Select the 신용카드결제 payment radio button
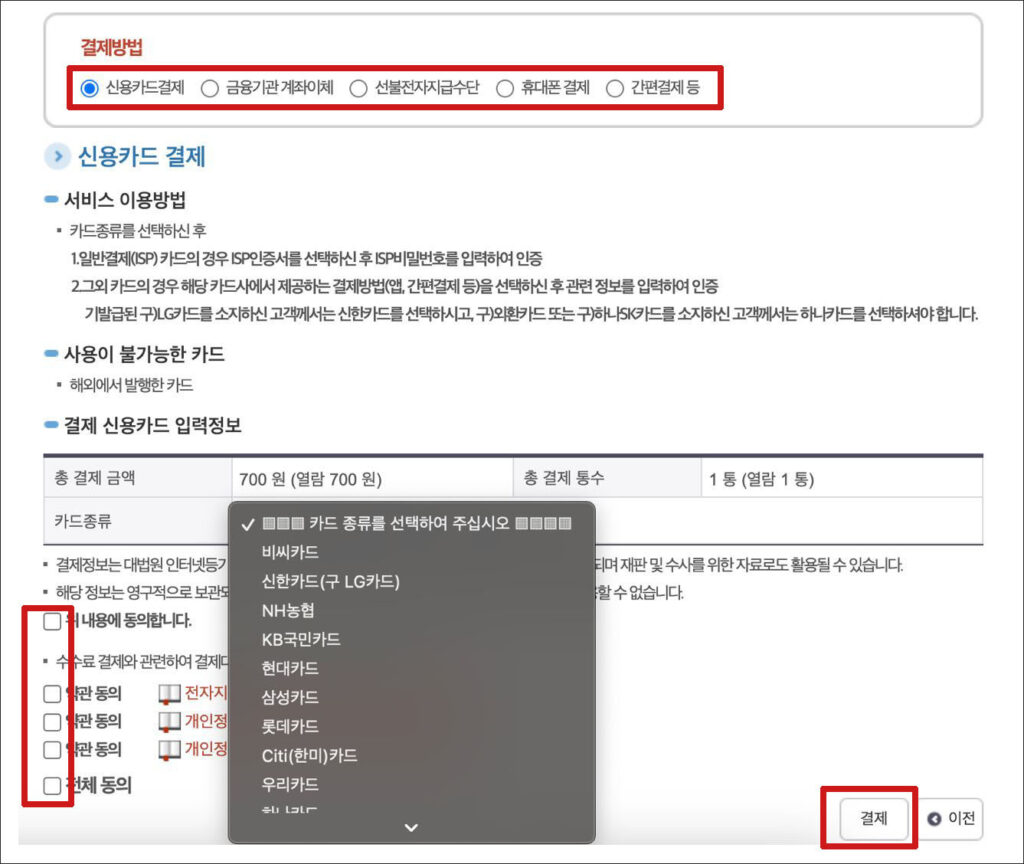This screenshot has width=1024, height=864. [x=90, y=88]
